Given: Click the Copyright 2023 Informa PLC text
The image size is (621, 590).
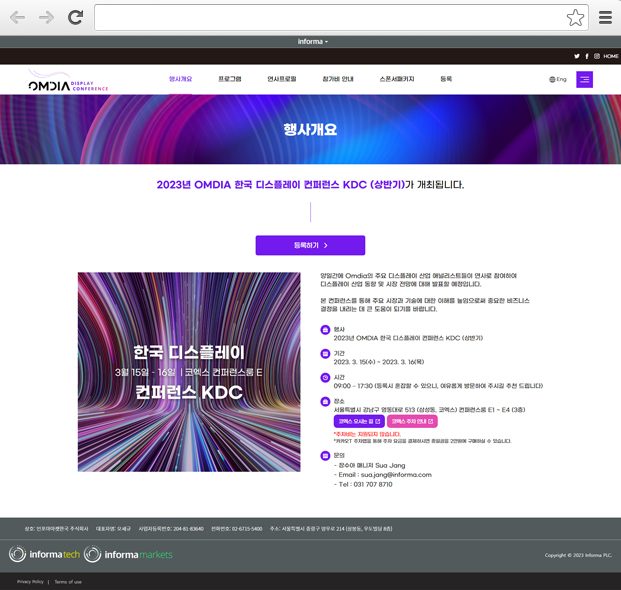Looking at the screenshot, I should point(578,555).
